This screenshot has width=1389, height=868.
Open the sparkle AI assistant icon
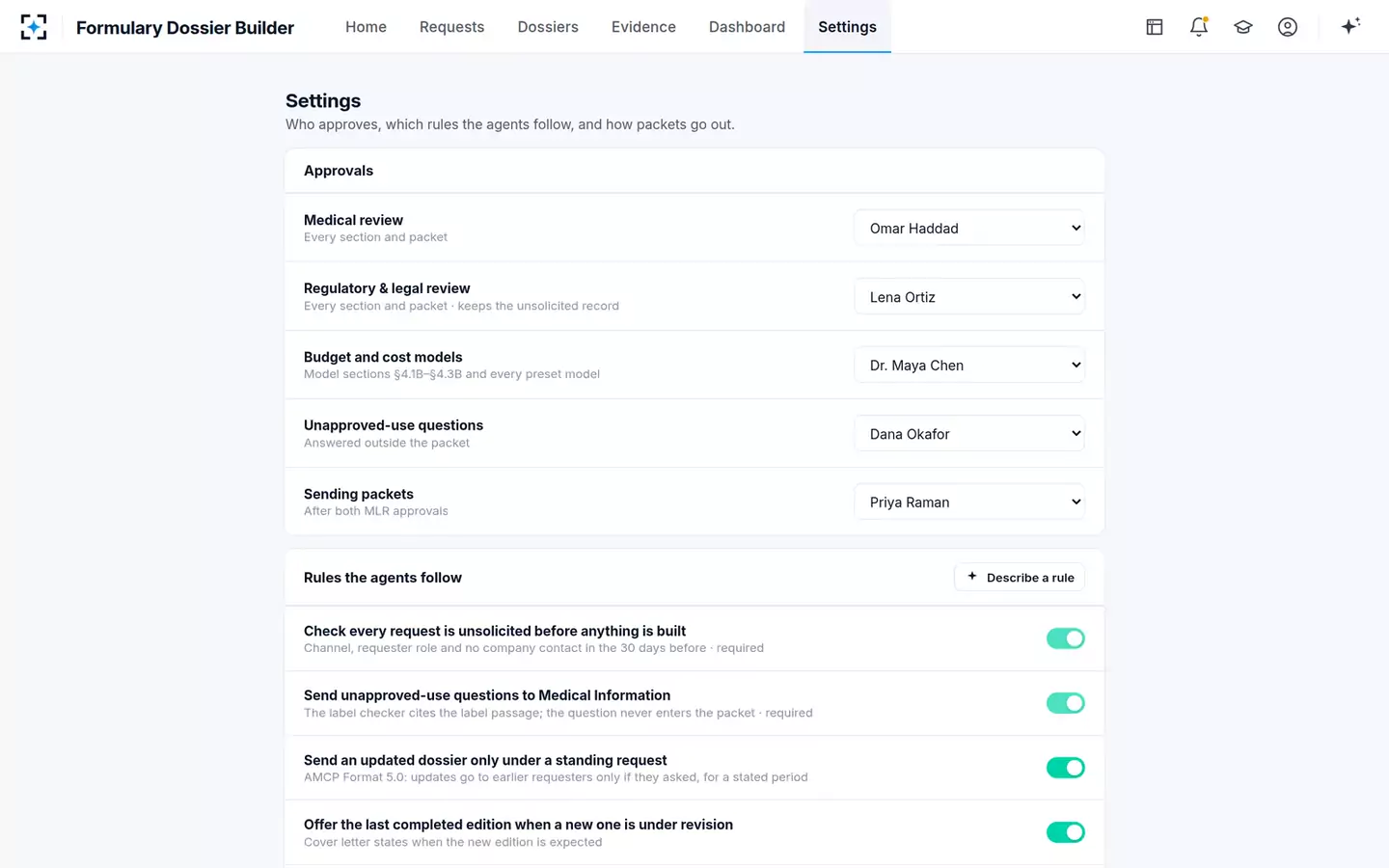pos(1350,26)
